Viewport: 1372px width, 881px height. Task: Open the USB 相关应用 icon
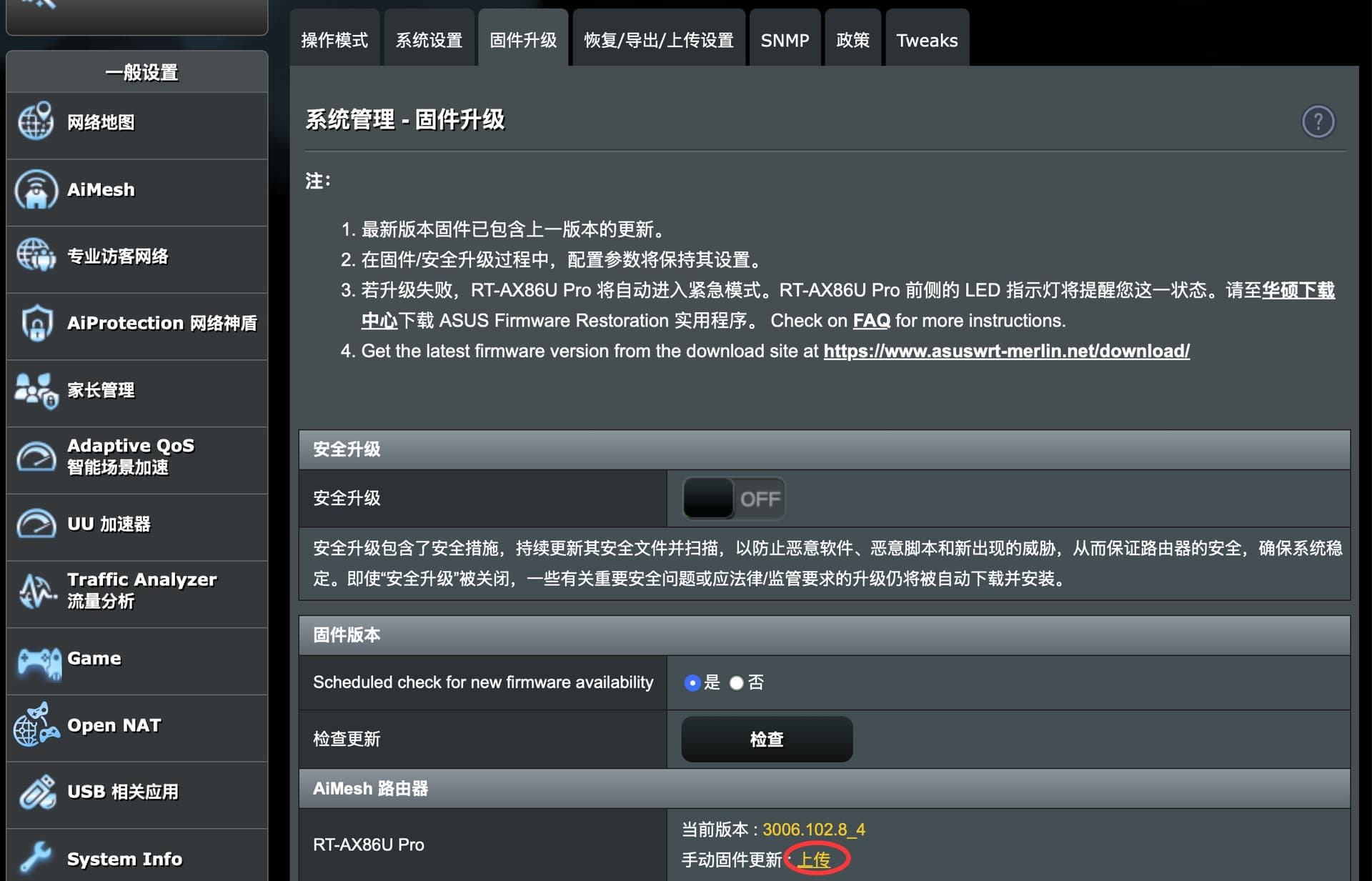tap(38, 792)
